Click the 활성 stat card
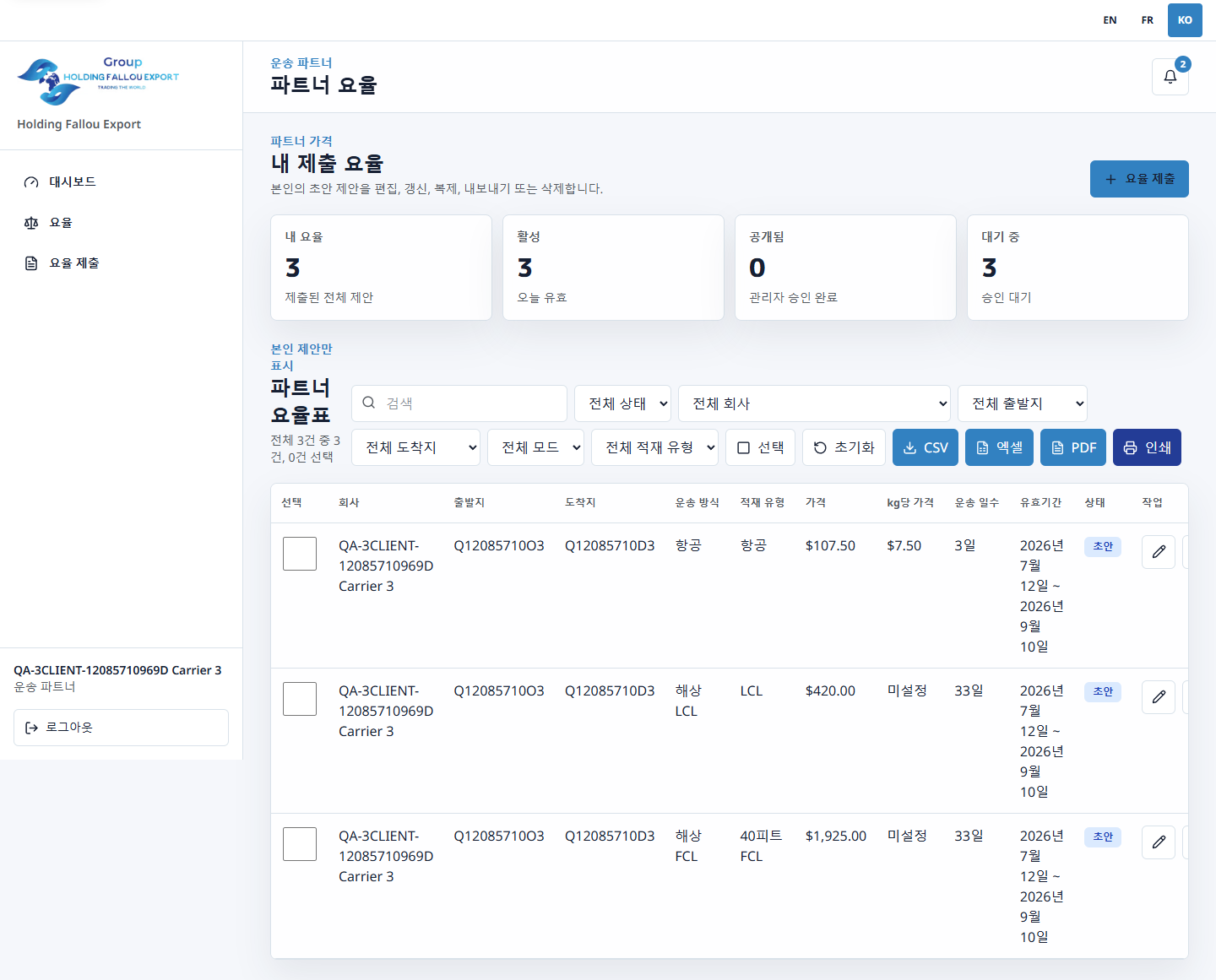1216x980 pixels. tap(613, 268)
